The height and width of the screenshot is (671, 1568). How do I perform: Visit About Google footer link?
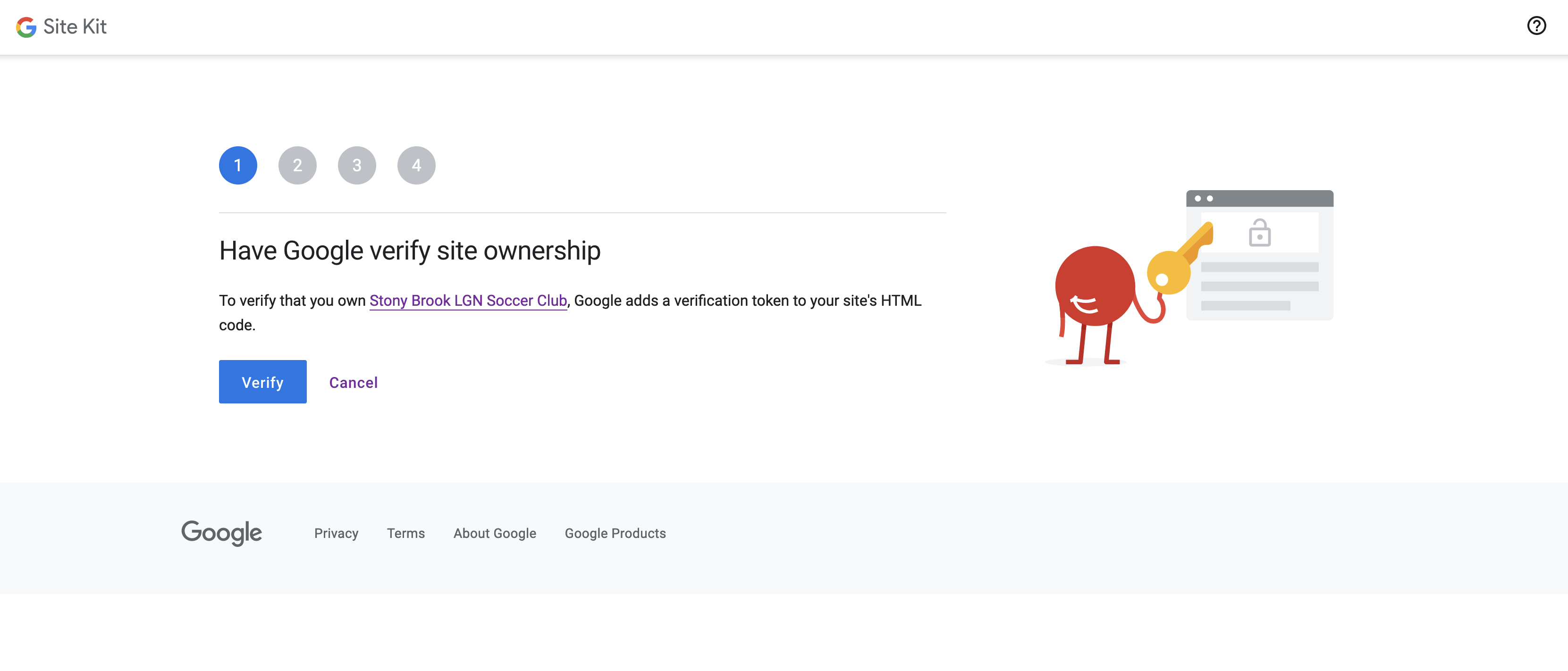[x=495, y=534]
